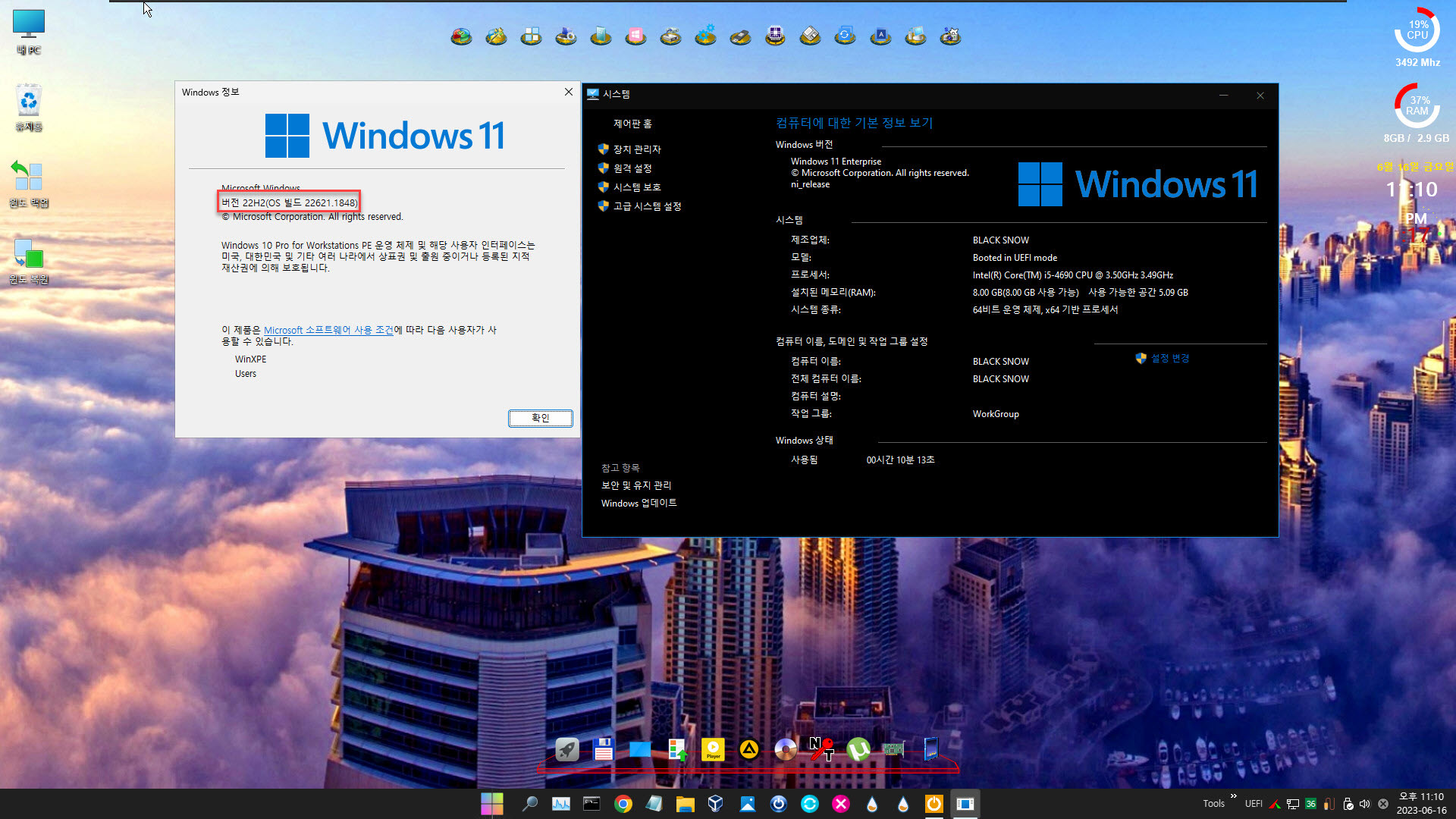Image resolution: width=1456 pixels, height=819 pixels.
Task: Click the Windows 11 Enterprise edition text
Action: 836,162
